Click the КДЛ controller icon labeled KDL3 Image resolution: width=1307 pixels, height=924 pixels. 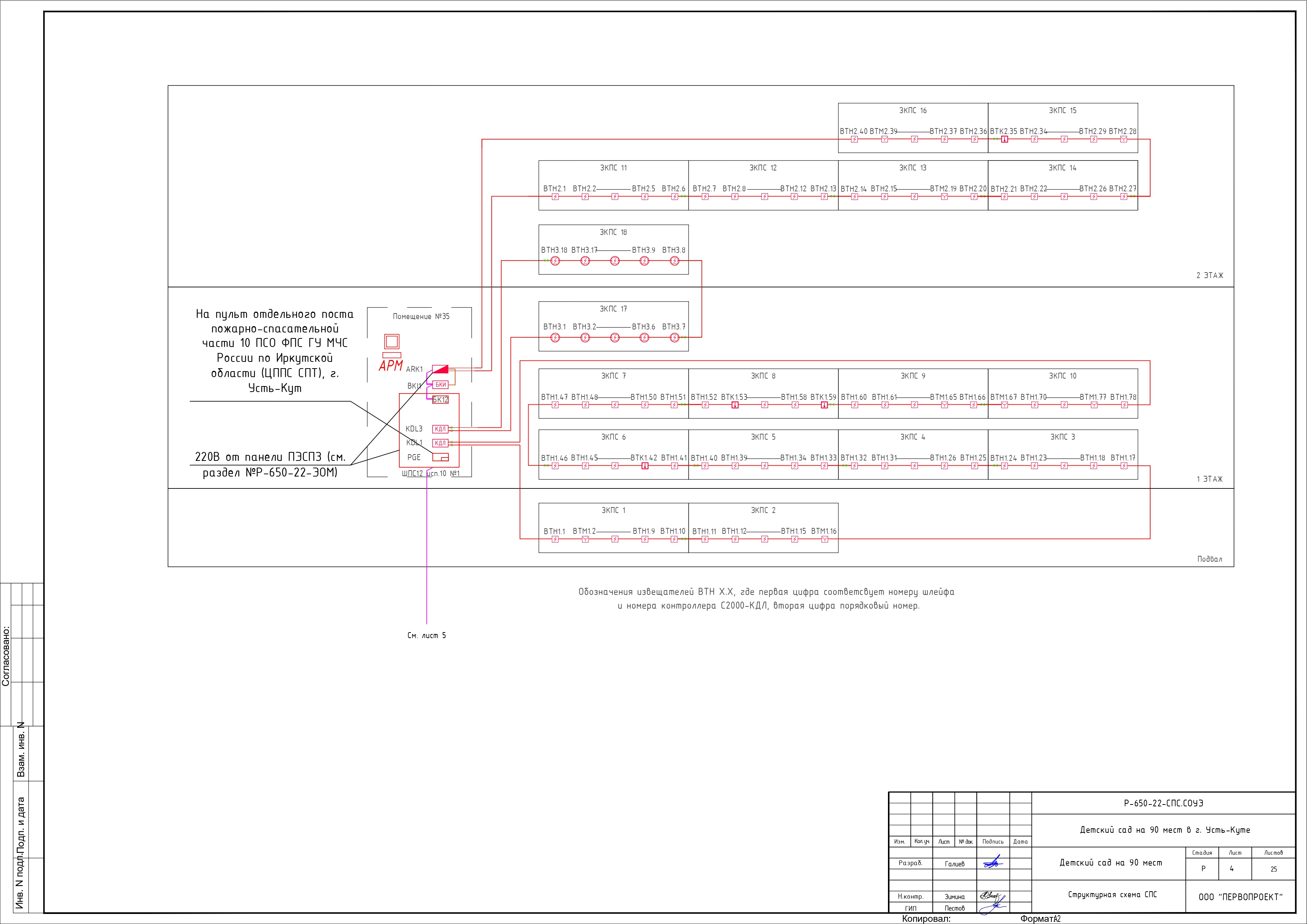pos(441,430)
